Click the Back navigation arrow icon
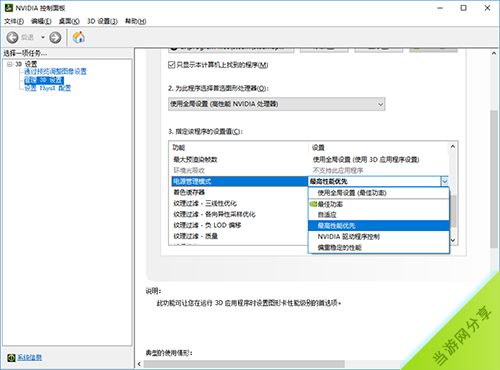Screen dimensions: 500x370 [13, 37]
